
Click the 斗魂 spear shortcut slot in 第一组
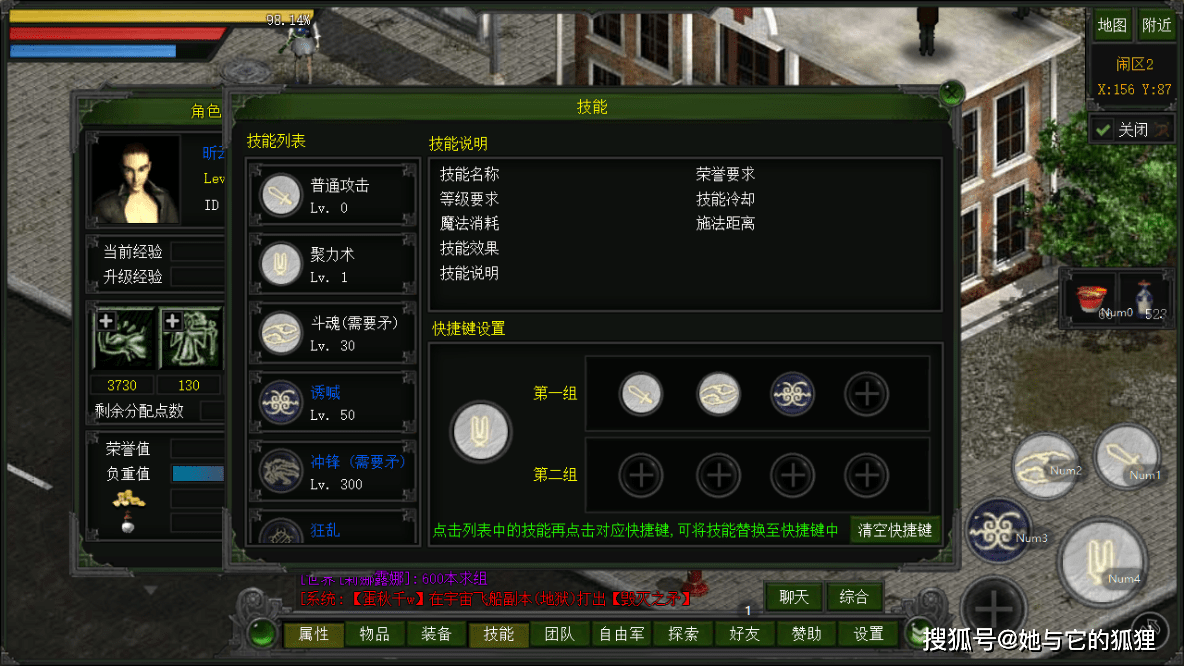tap(718, 394)
